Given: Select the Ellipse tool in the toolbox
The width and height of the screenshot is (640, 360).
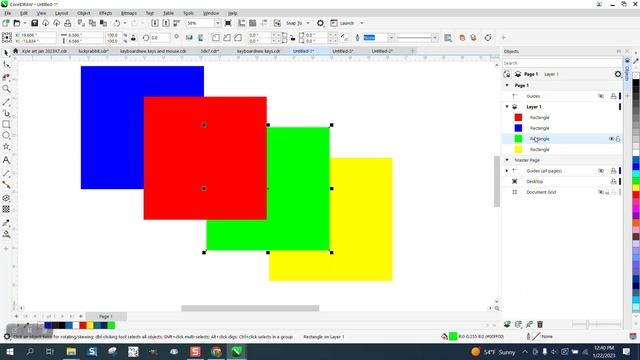Looking at the screenshot, I should coord(6,136).
